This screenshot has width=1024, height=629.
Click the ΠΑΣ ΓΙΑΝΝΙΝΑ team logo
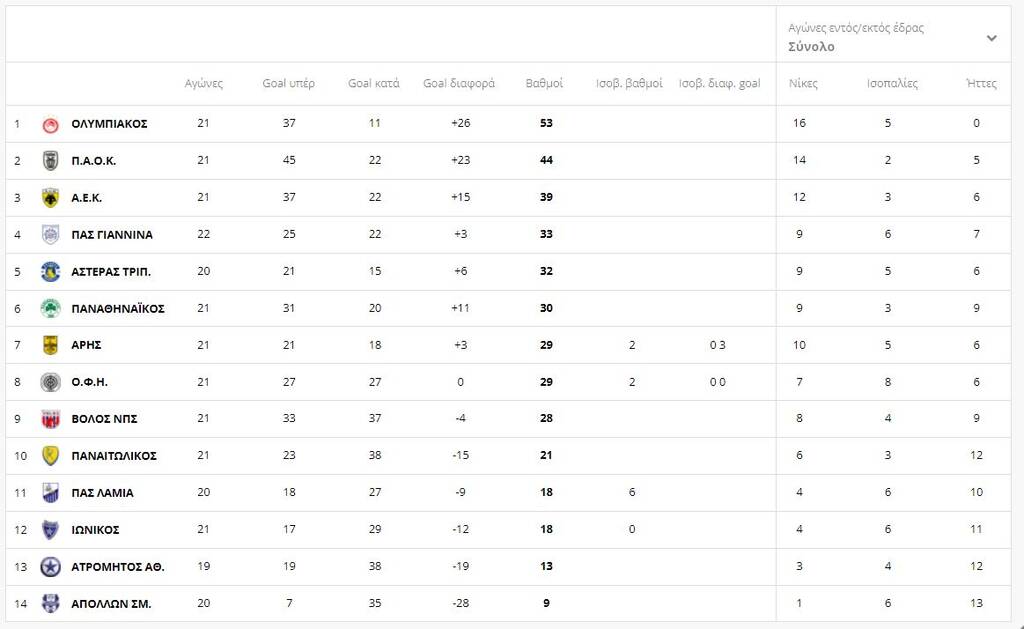(50, 235)
